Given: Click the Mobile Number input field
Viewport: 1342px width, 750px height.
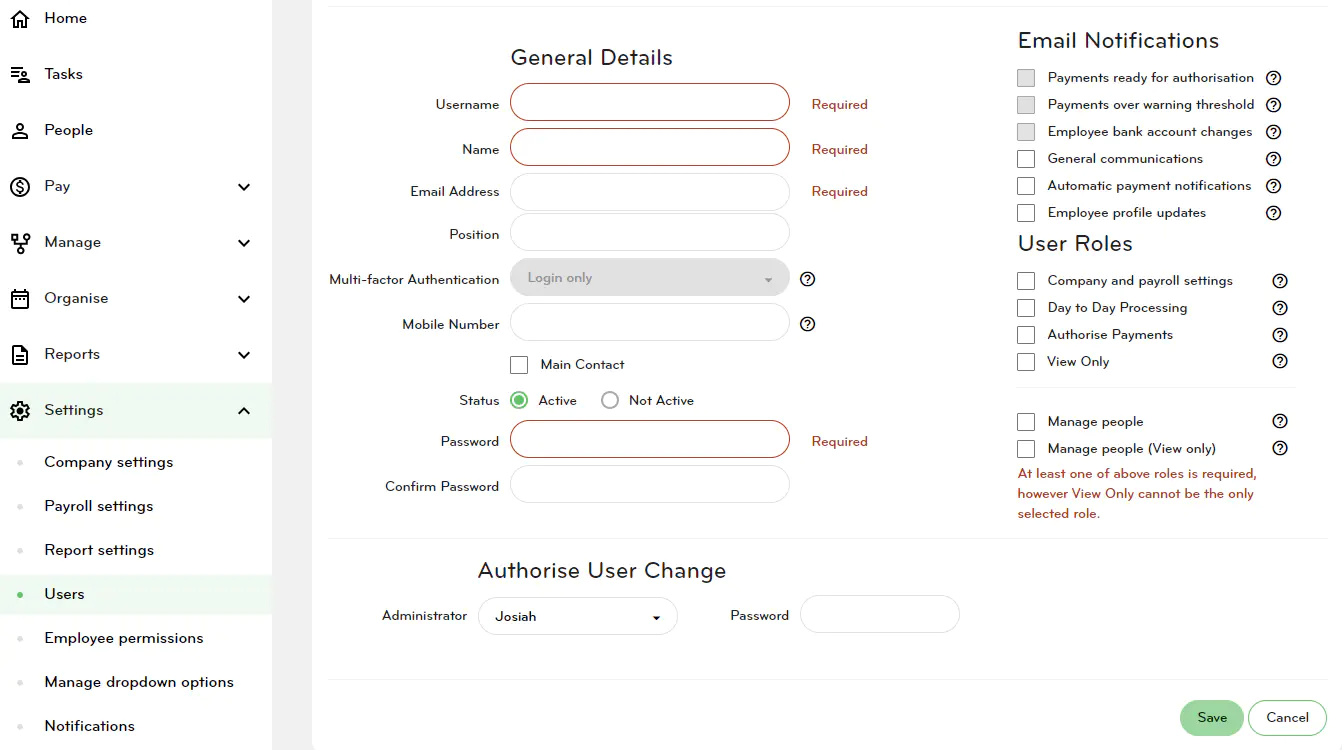Looking at the screenshot, I should pyautogui.click(x=650, y=322).
